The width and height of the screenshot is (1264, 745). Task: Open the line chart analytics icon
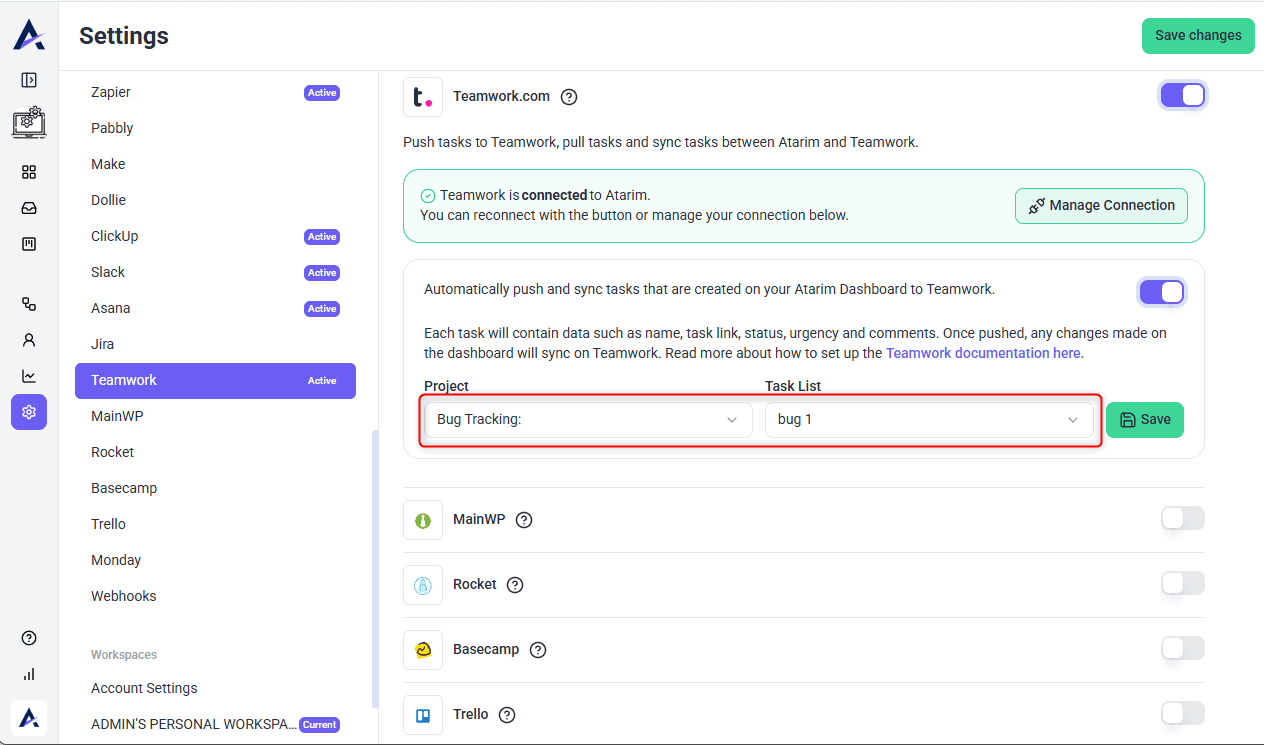coord(29,376)
